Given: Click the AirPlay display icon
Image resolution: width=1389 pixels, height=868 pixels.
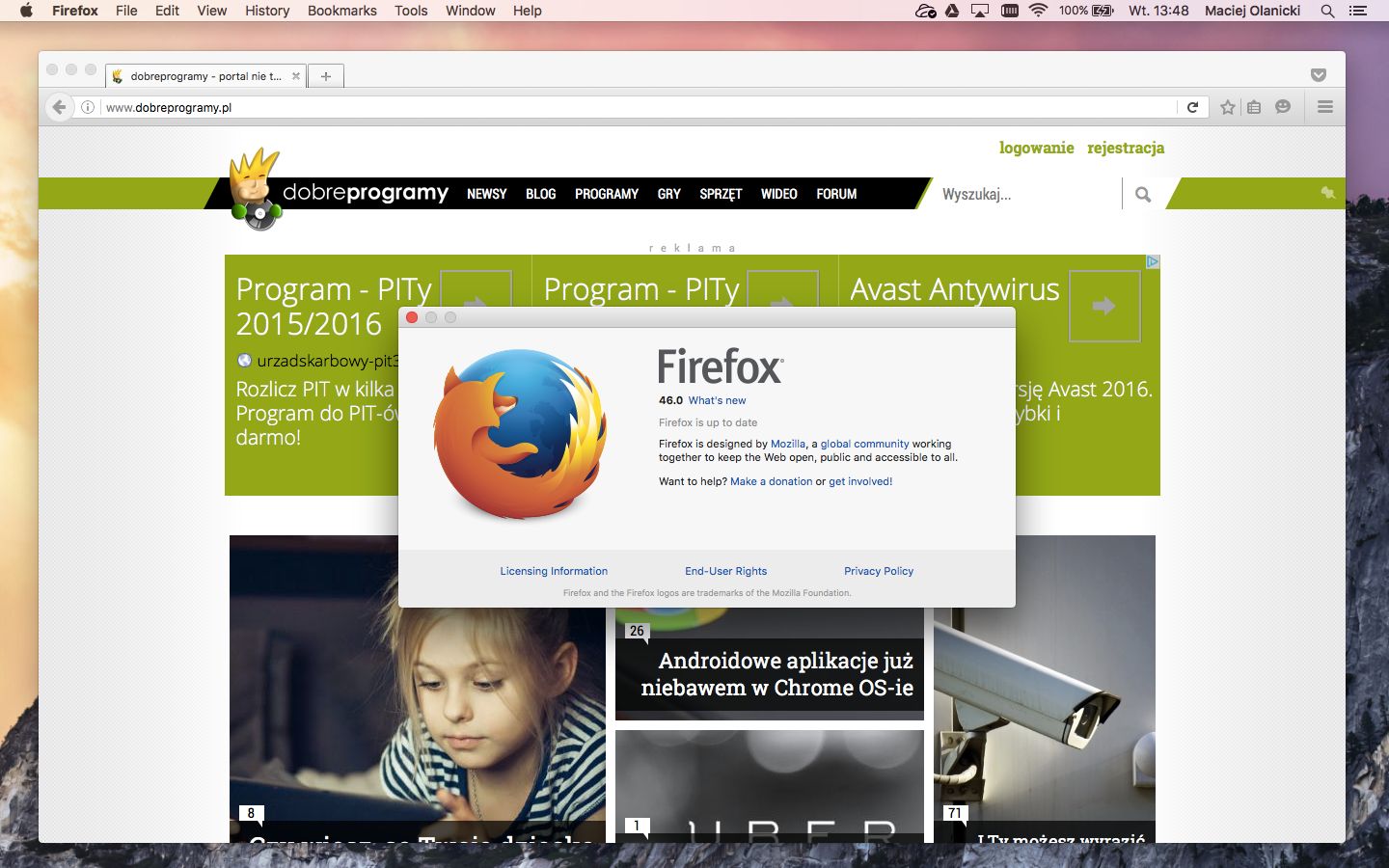Looking at the screenshot, I should click(980, 11).
